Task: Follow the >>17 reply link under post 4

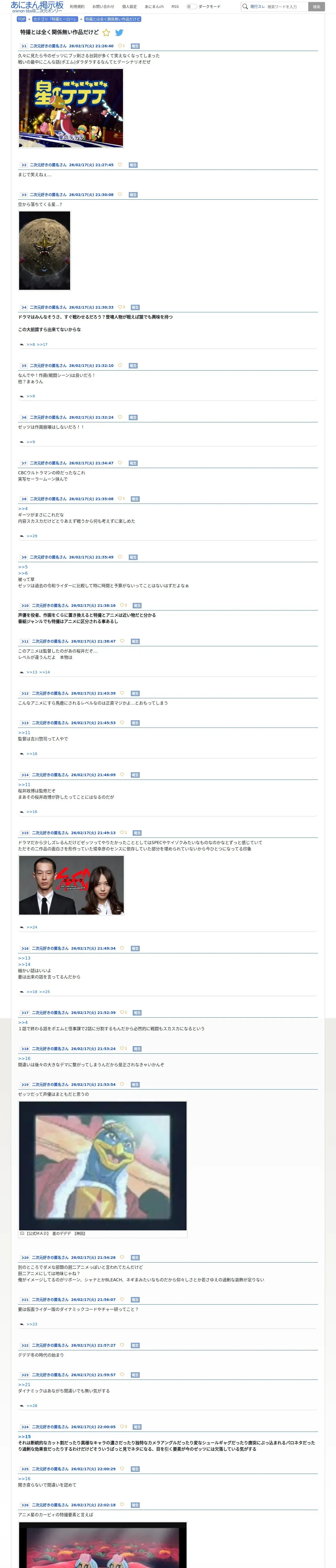Action: coord(42,344)
